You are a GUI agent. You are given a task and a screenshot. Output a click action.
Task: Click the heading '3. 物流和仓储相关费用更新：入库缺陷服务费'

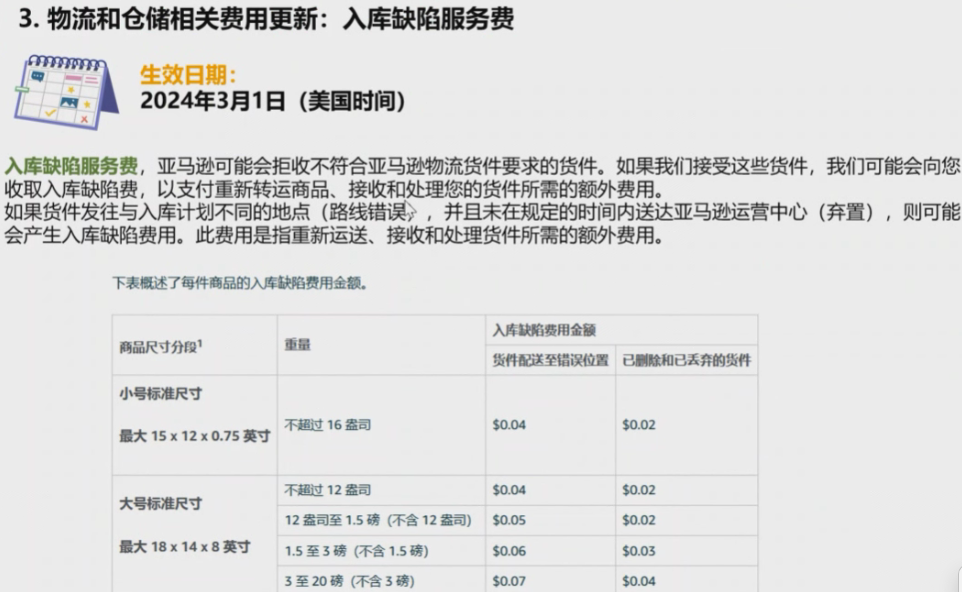(x=266, y=18)
